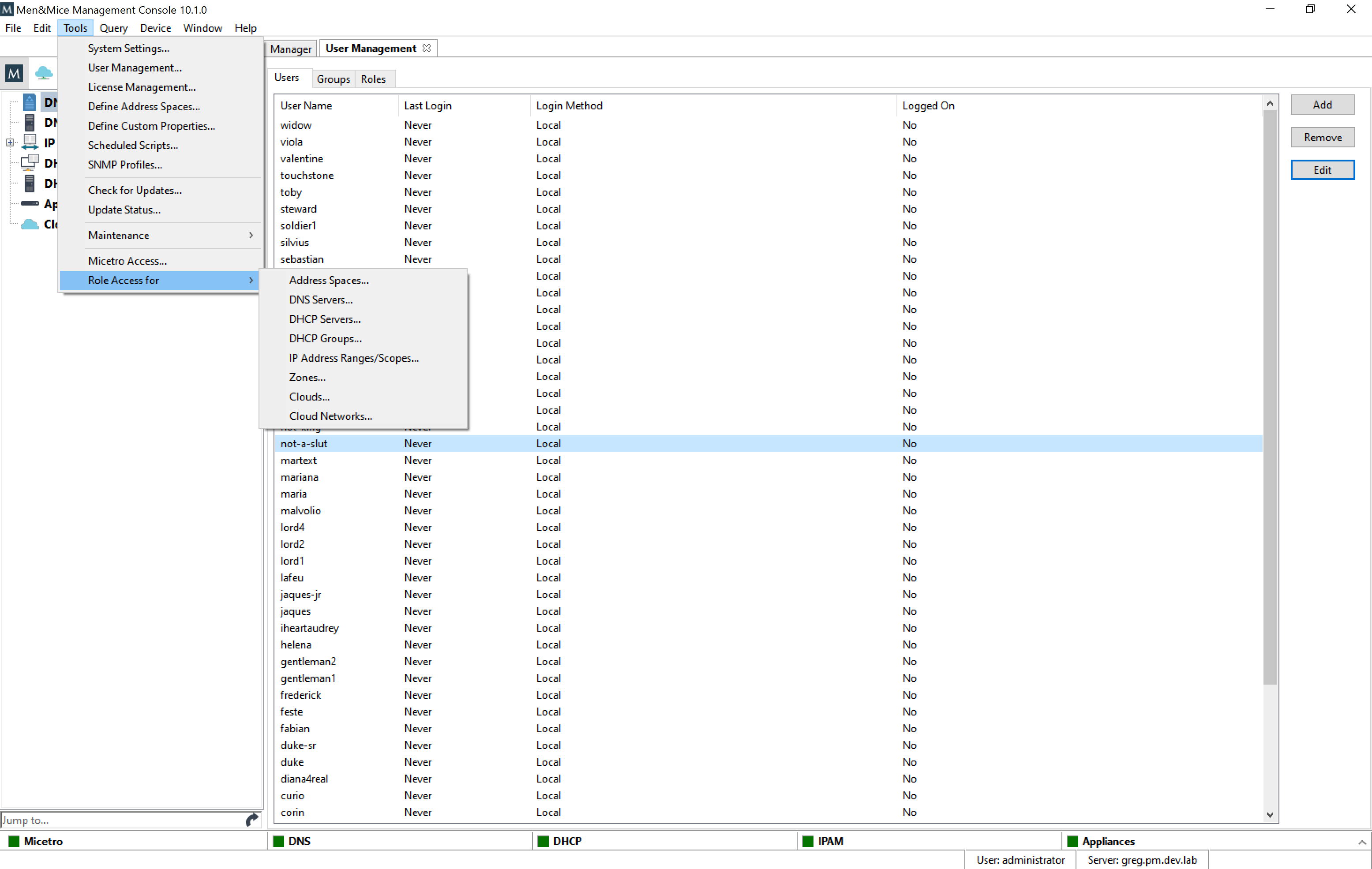
Task: Click the Cloud tree node icon
Action: coord(30,224)
